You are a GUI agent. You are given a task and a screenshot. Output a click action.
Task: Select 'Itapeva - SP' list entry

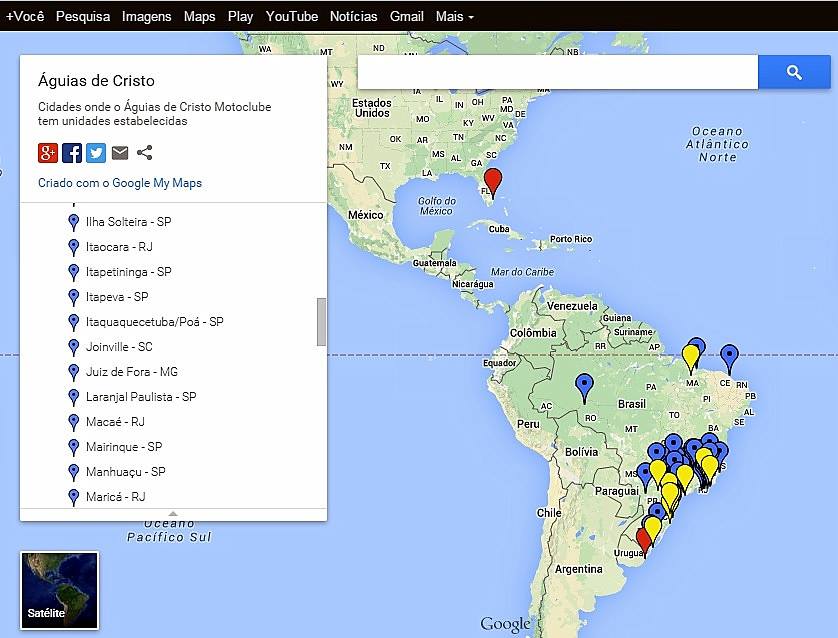(x=117, y=297)
